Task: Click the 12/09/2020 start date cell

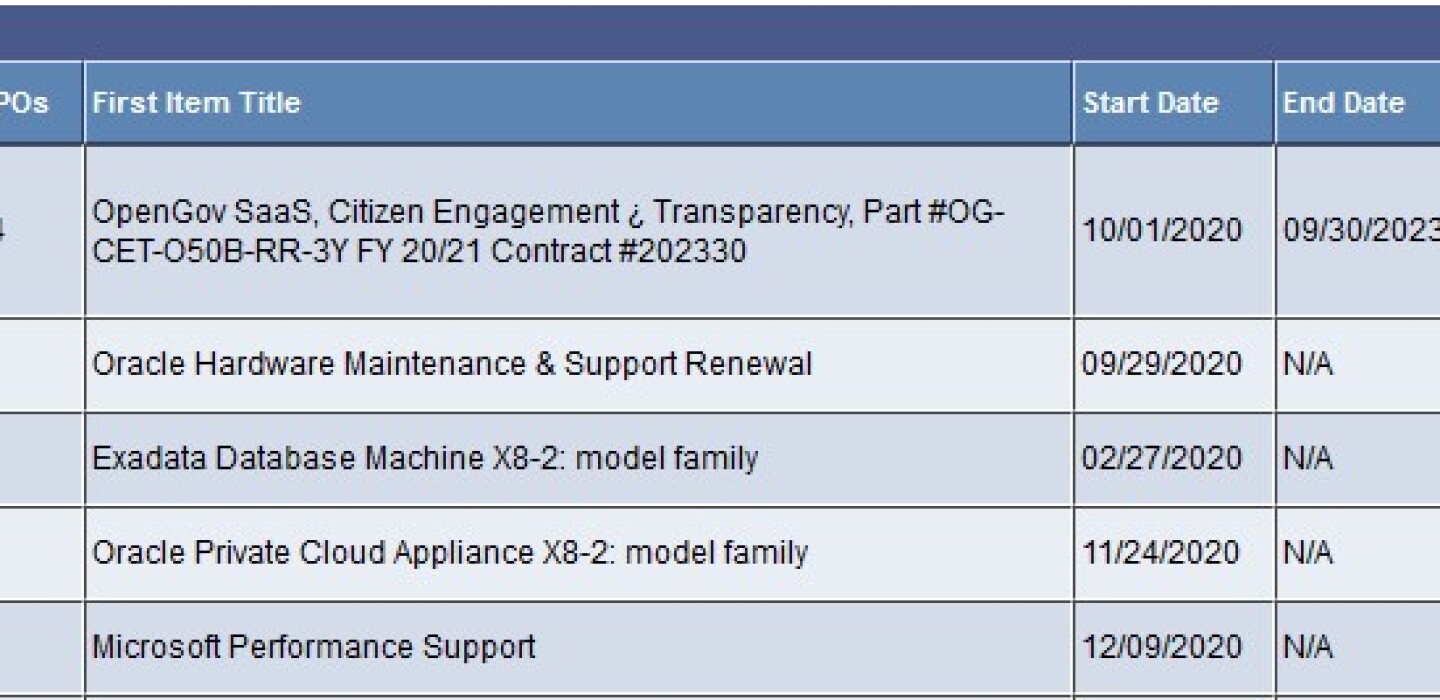Action: click(x=1161, y=647)
